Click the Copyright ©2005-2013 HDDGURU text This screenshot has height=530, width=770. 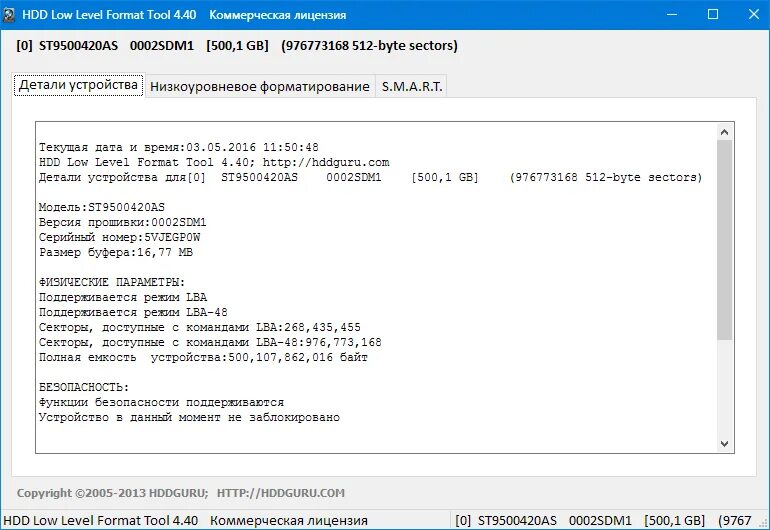coord(112,493)
